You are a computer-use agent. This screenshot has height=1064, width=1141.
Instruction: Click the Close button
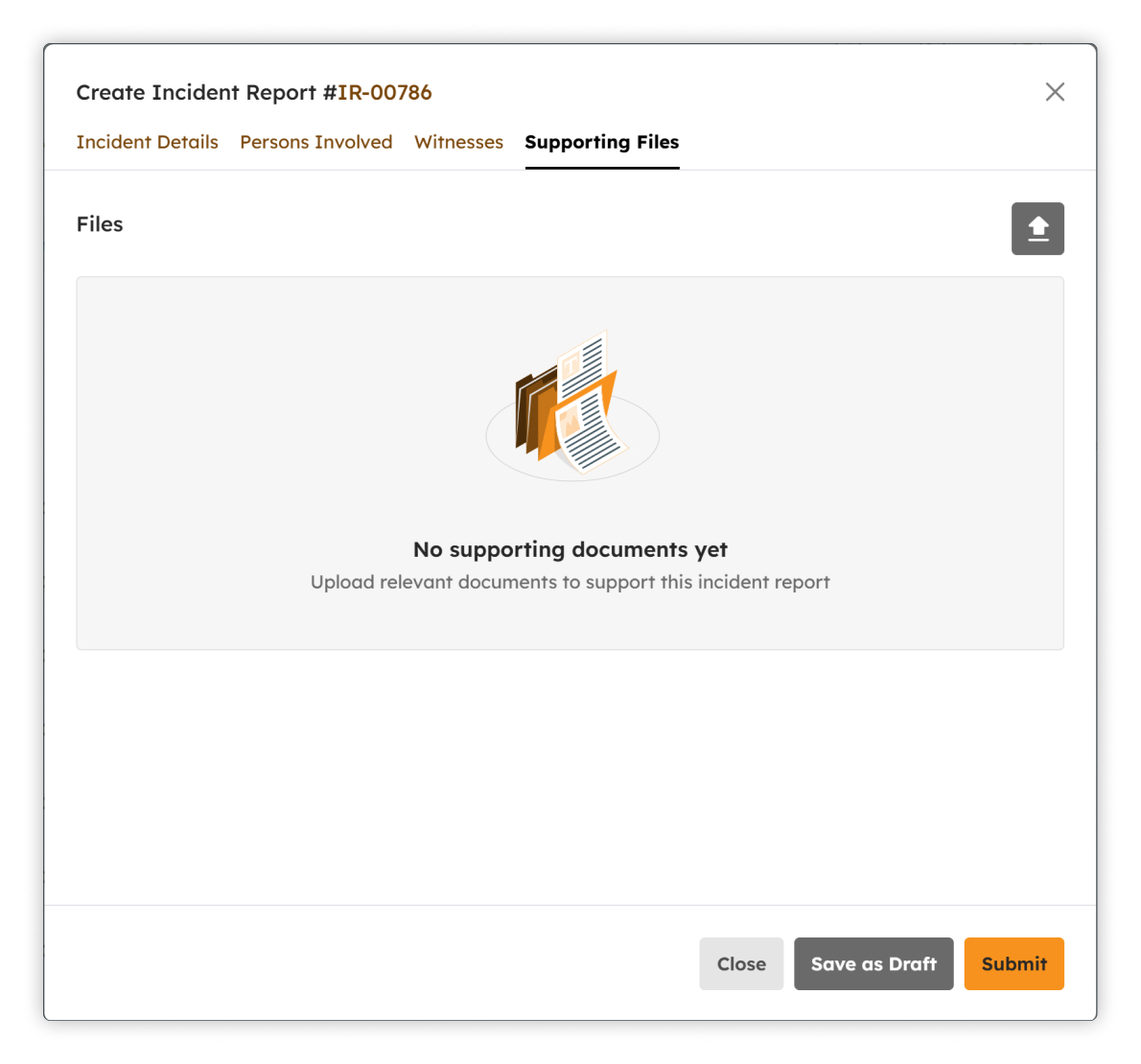[741, 963]
